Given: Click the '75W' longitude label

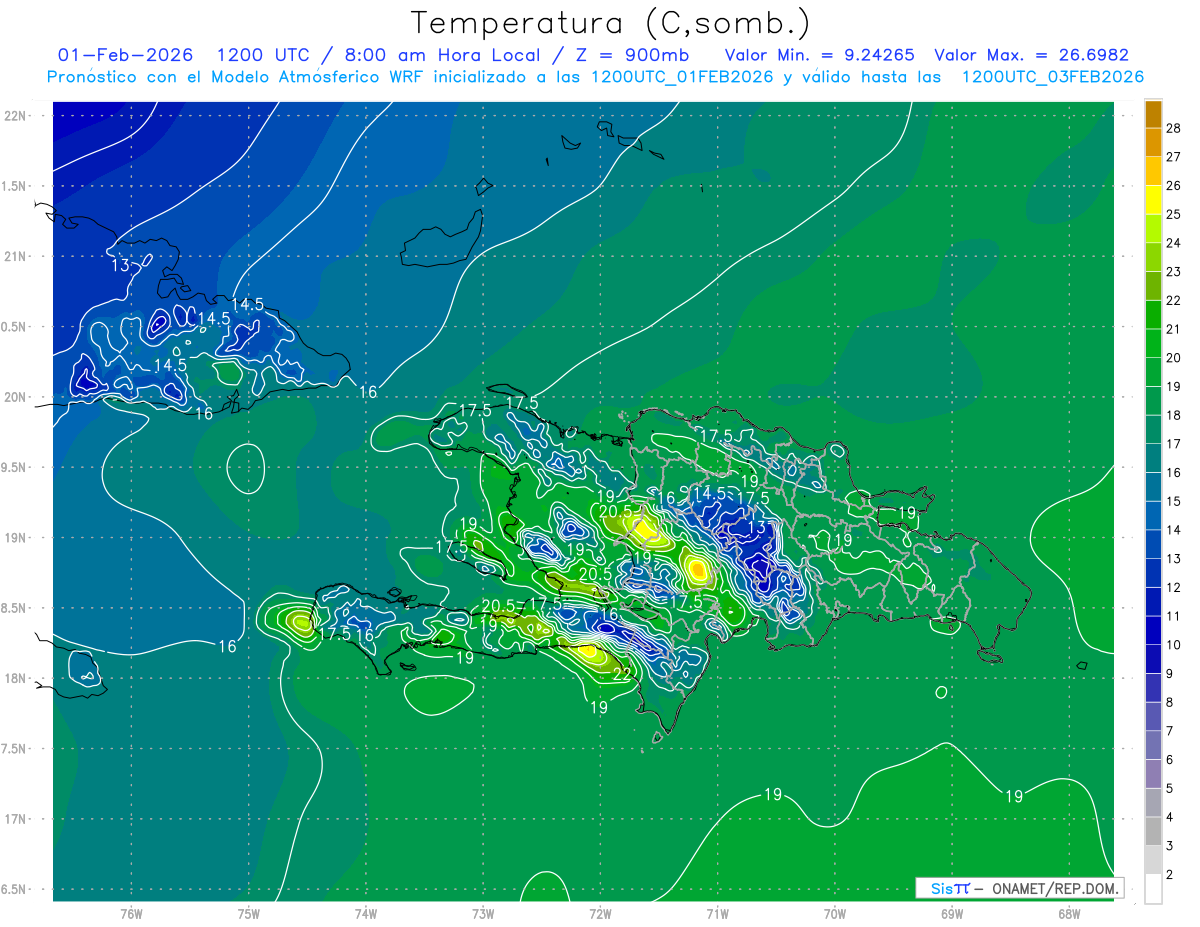Looking at the screenshot, I should (249, 914).
